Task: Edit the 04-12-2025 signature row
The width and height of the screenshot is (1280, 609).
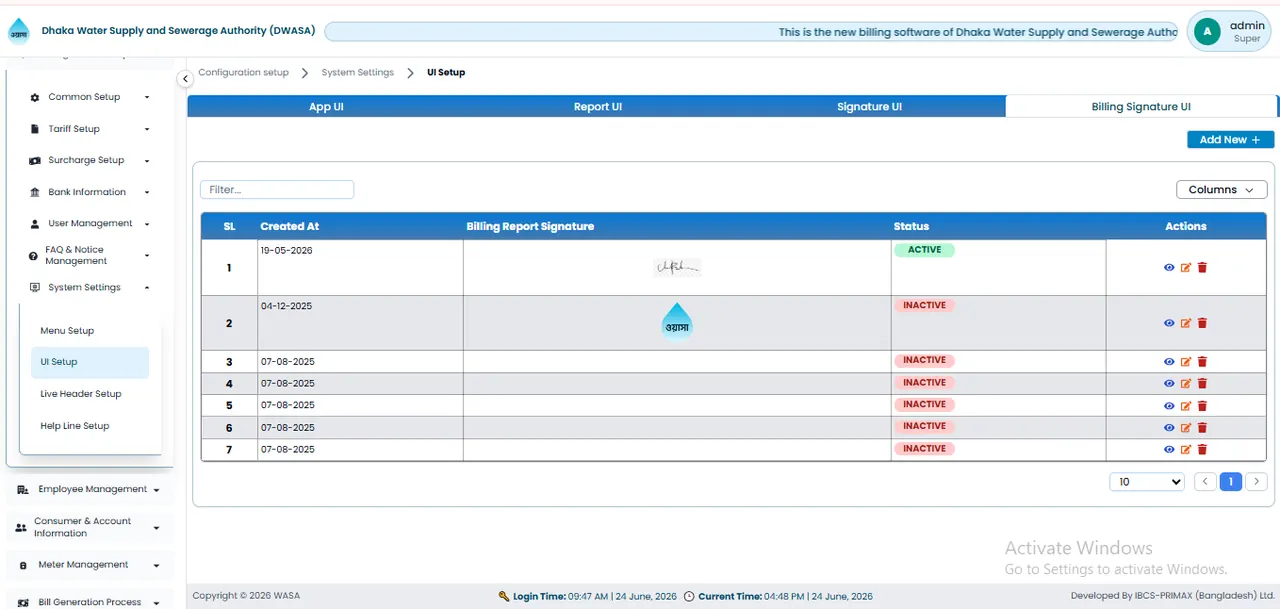Action: tap(1186, 323)
